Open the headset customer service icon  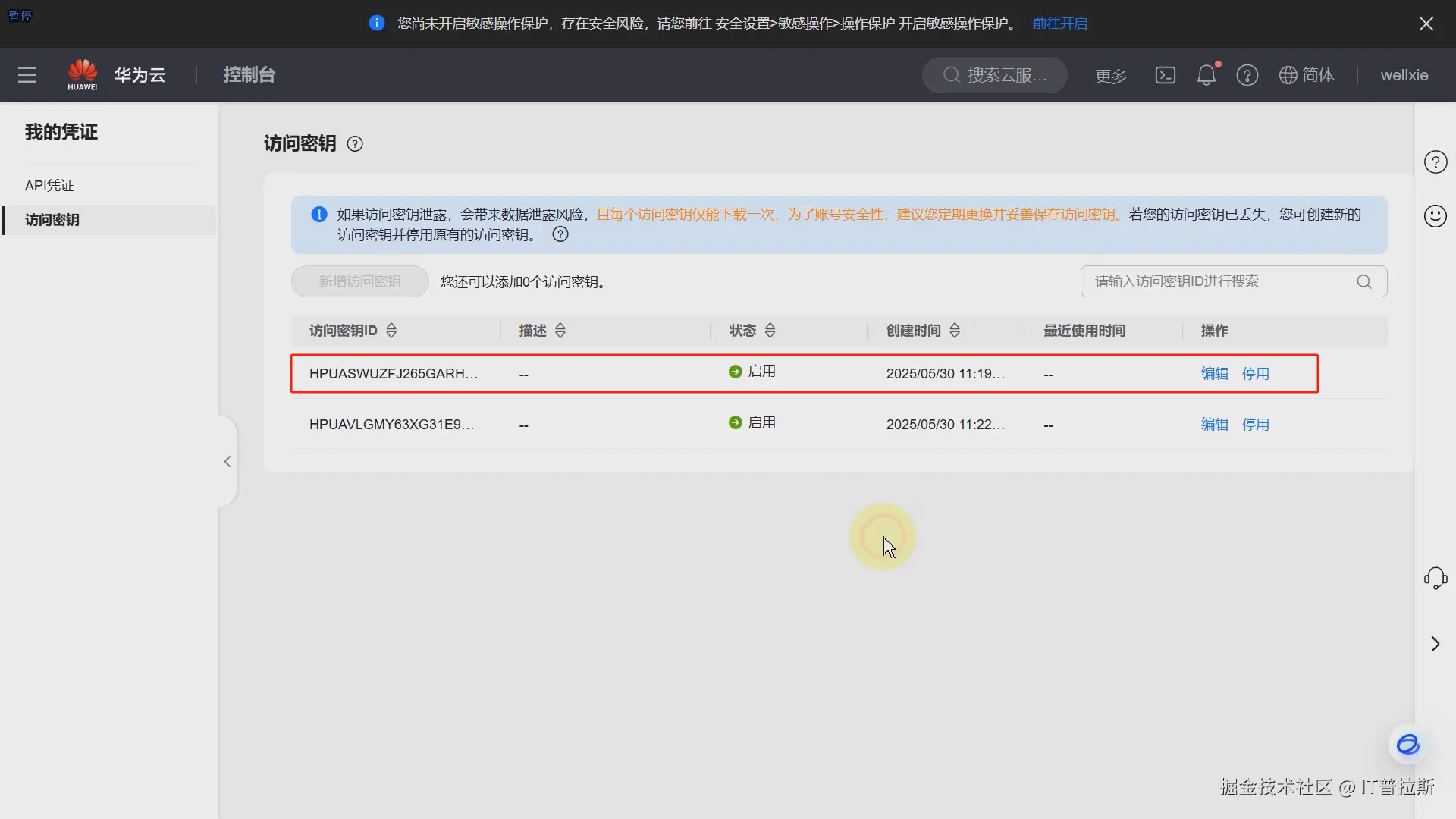pos(1435,579)
